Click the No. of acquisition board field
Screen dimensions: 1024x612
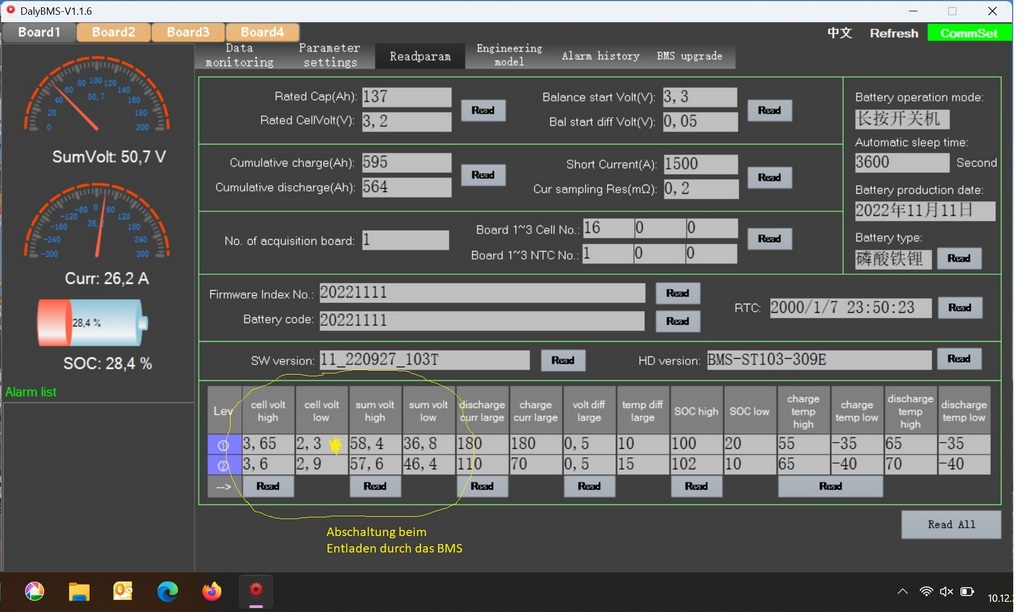(406, 240)
